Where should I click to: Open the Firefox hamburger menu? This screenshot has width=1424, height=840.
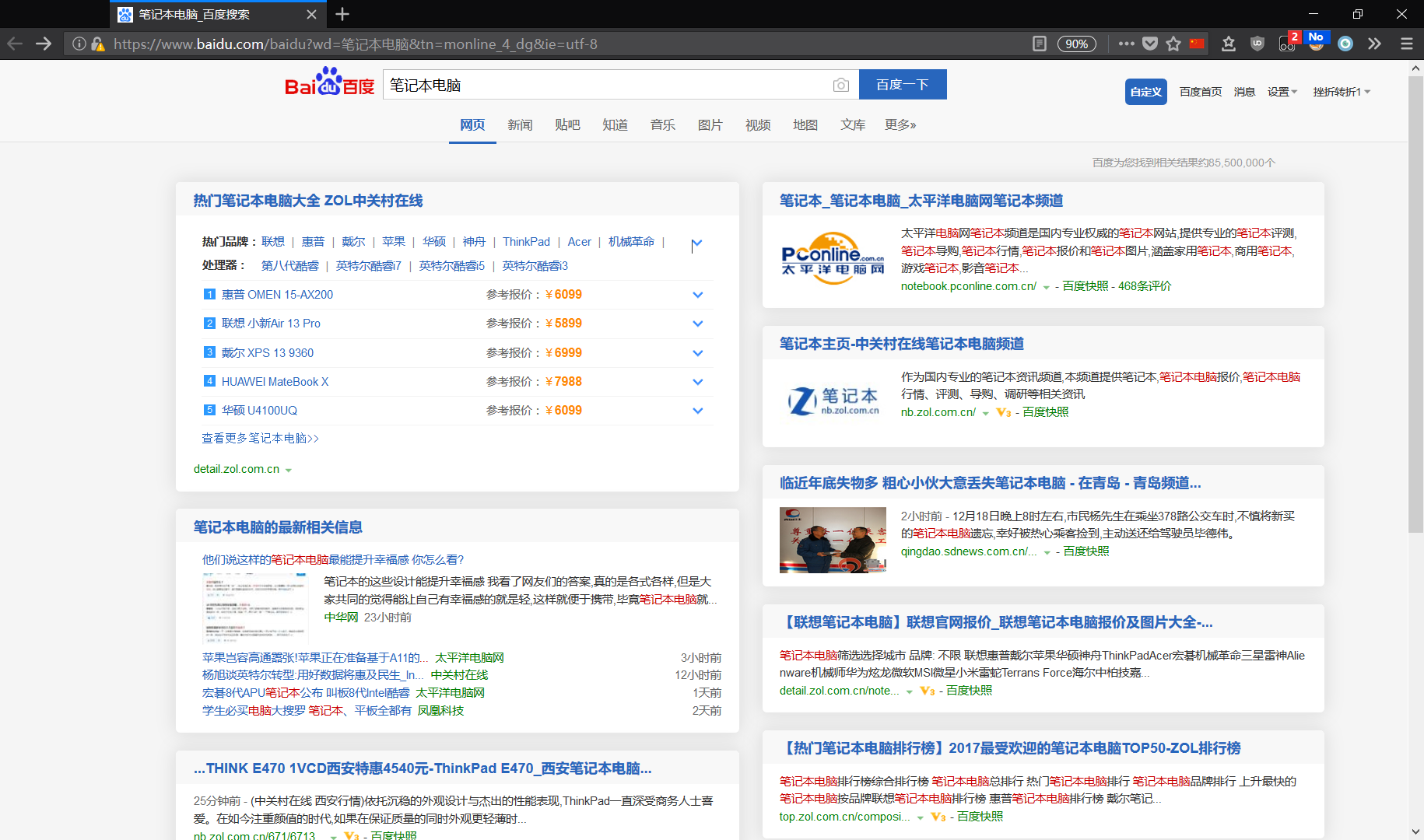[x=1406, y=44]
